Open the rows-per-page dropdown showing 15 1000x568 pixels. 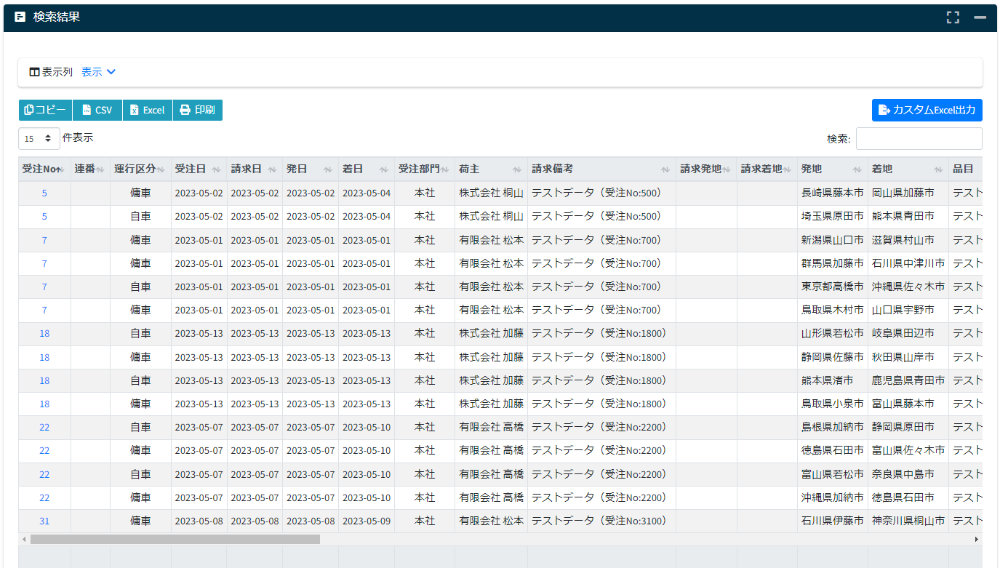point(38,139)
